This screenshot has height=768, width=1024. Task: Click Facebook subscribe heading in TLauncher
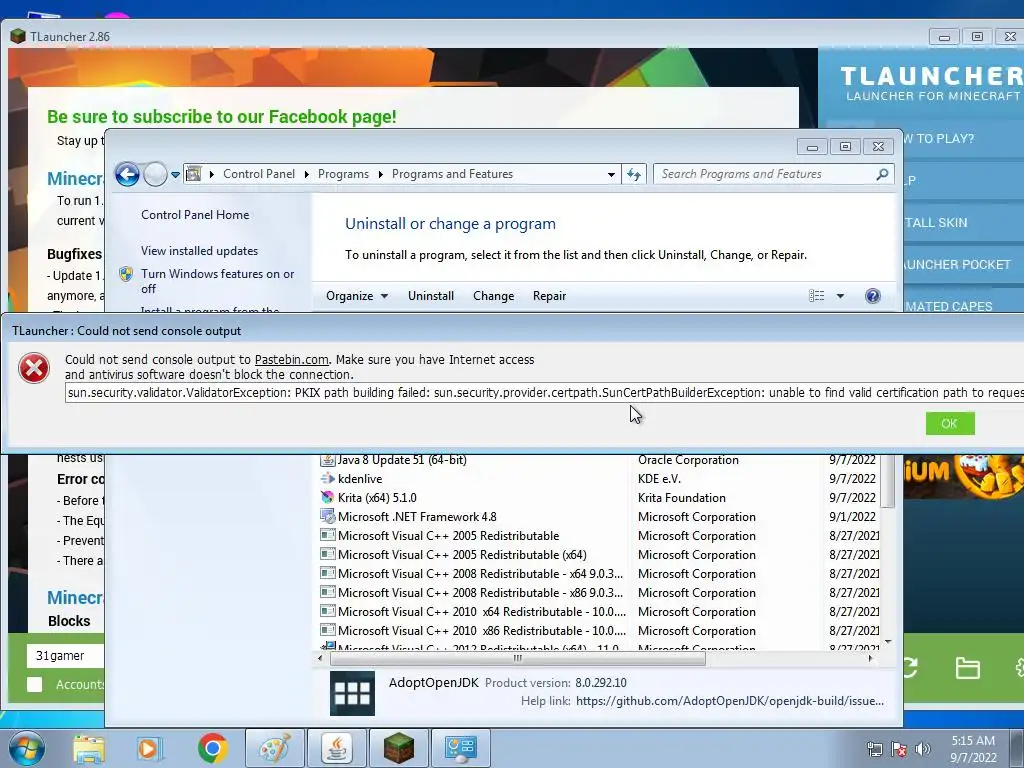[x=221, y=117]
